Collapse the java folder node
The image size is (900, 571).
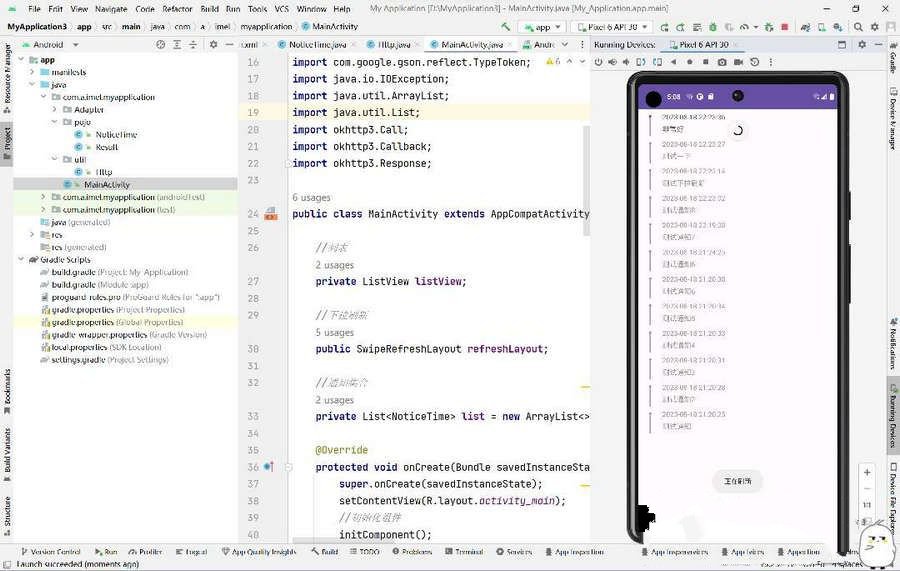tap(33, 85)
